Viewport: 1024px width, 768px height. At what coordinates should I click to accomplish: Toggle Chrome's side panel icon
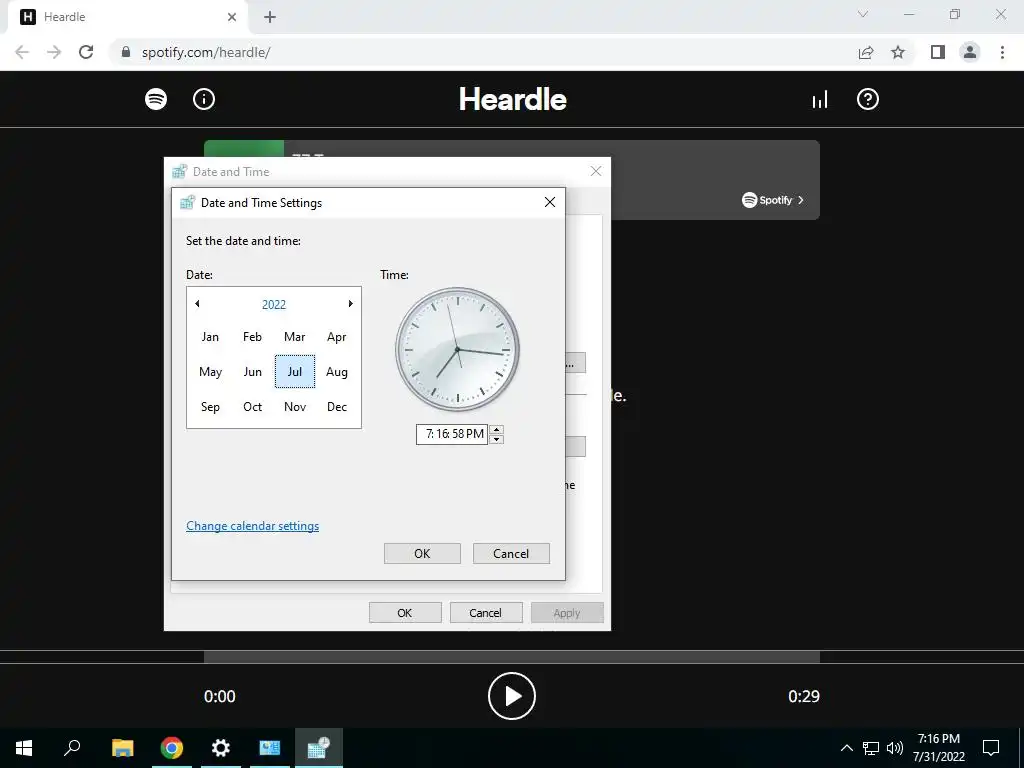(938, 52)
